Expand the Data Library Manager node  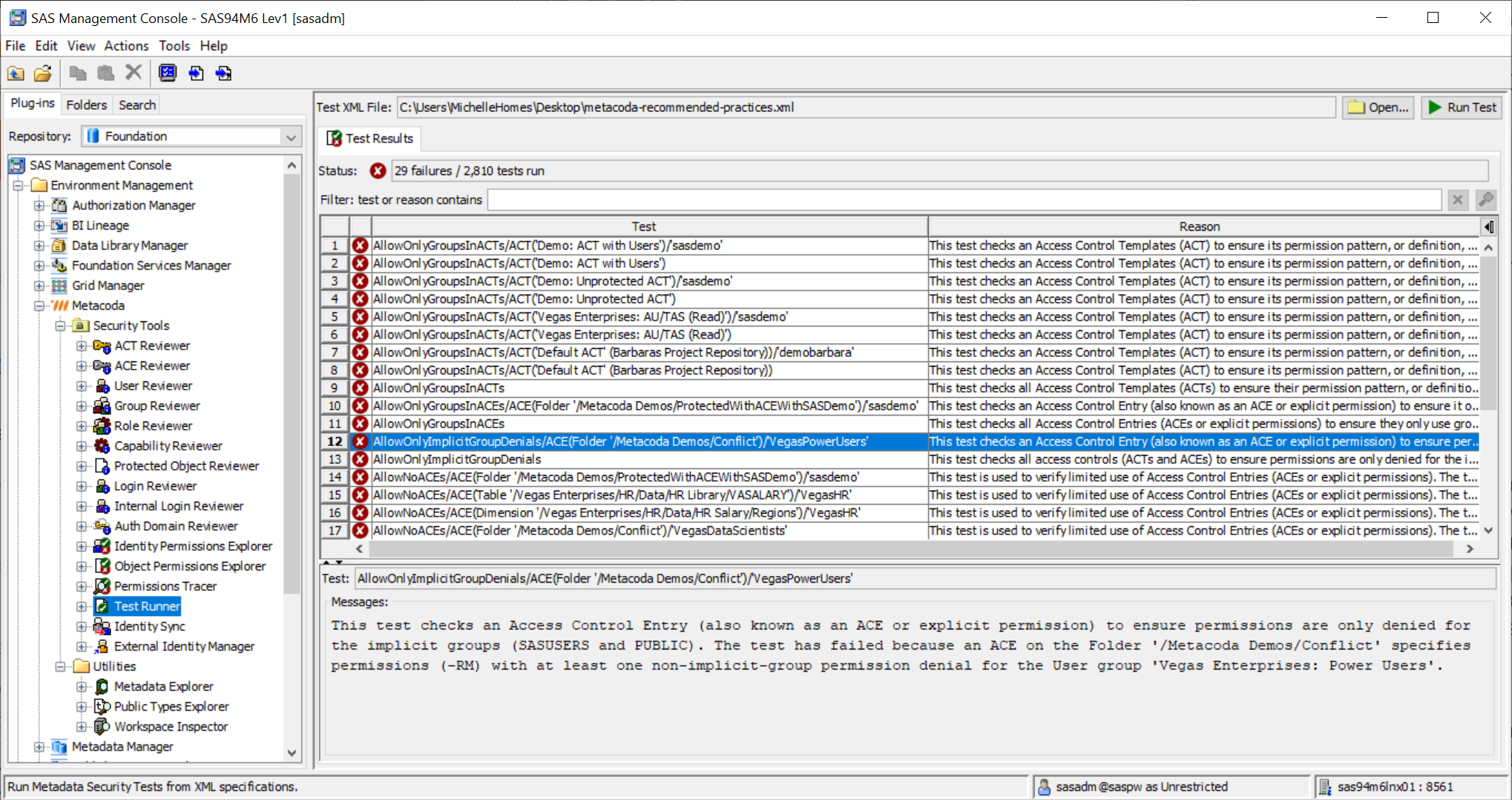click(39, 246)
